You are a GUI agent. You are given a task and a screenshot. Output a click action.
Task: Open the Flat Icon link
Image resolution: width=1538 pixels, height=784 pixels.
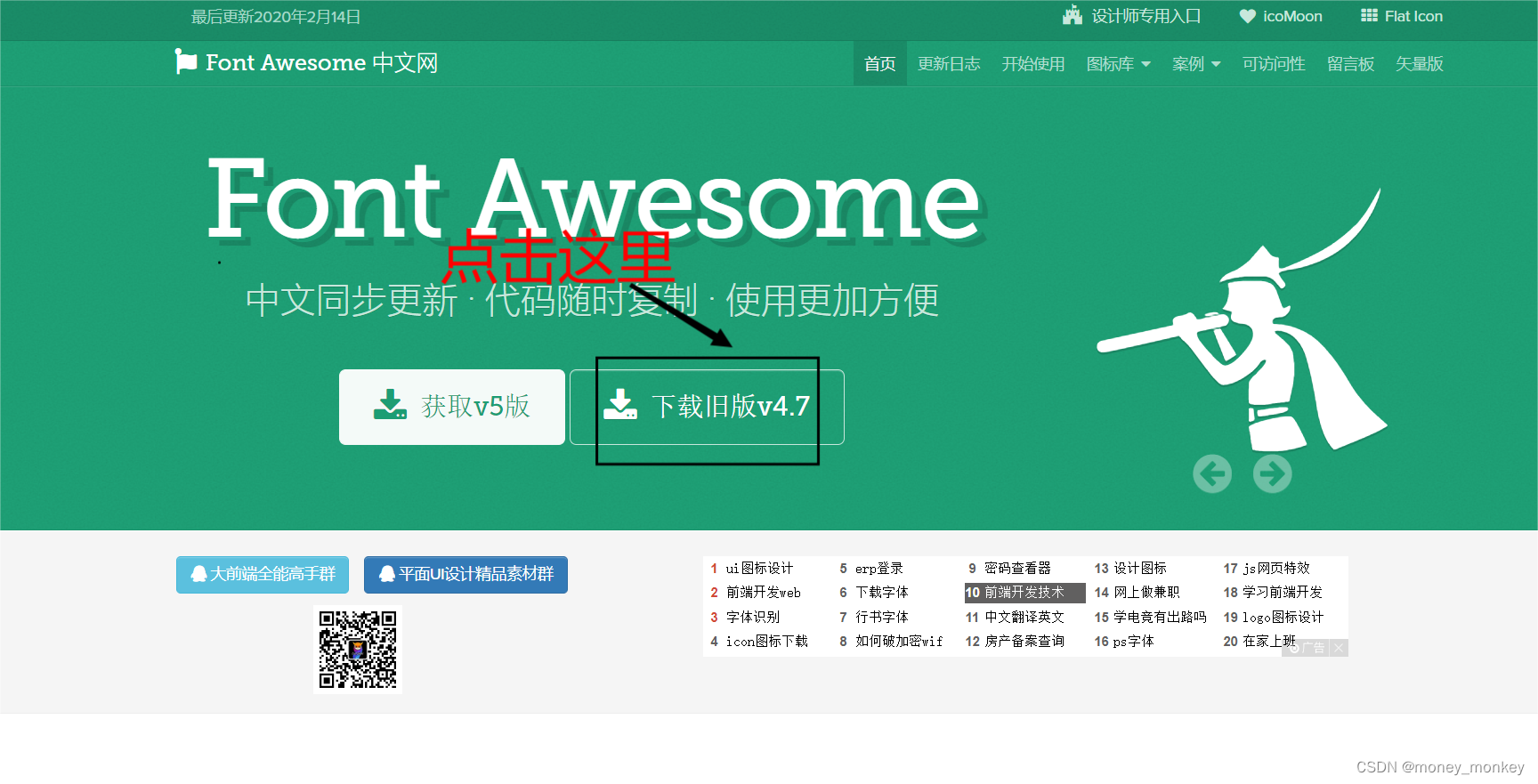(1402, 16)
